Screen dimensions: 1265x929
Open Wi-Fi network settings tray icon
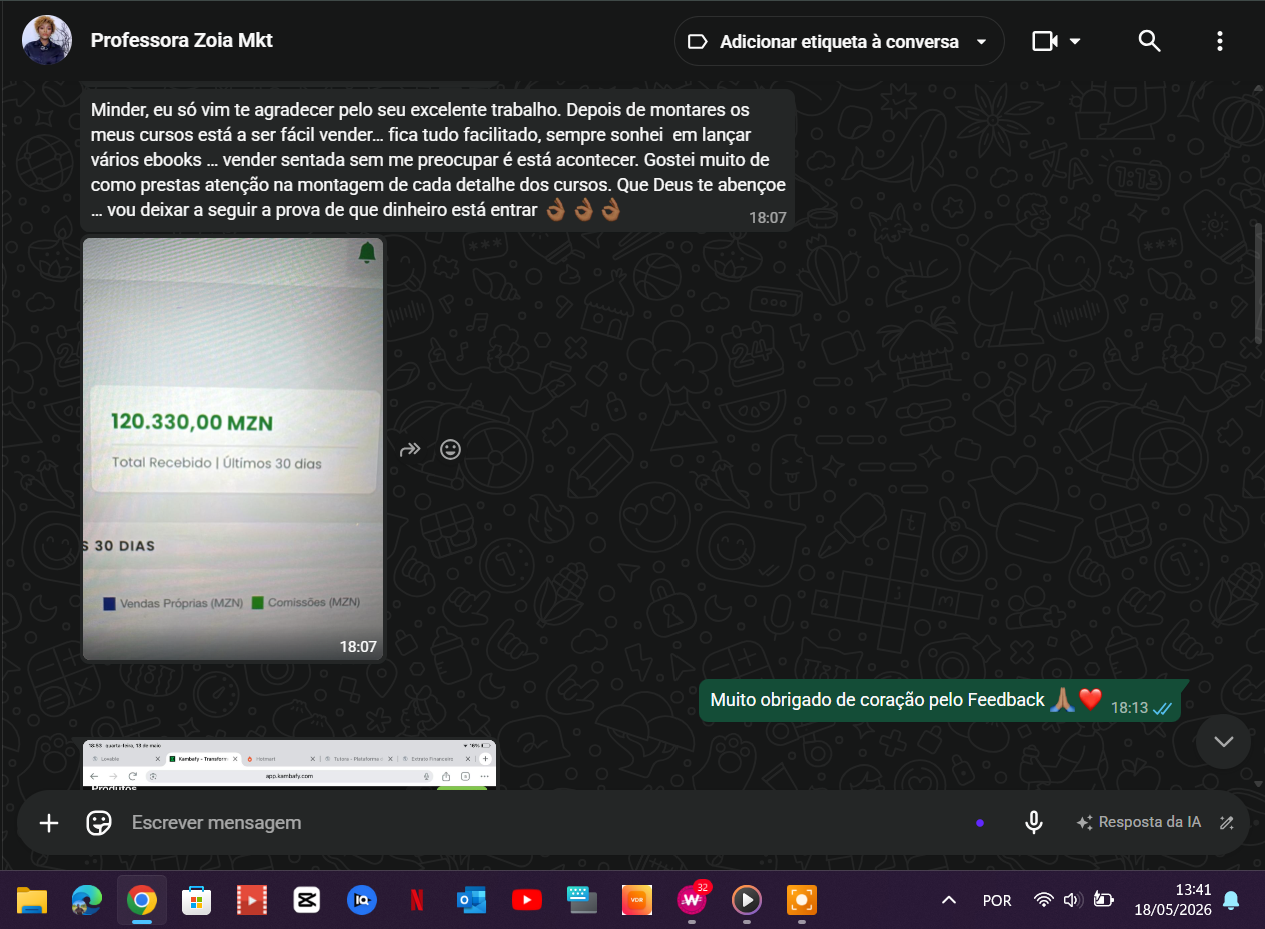pos(1044,901)
